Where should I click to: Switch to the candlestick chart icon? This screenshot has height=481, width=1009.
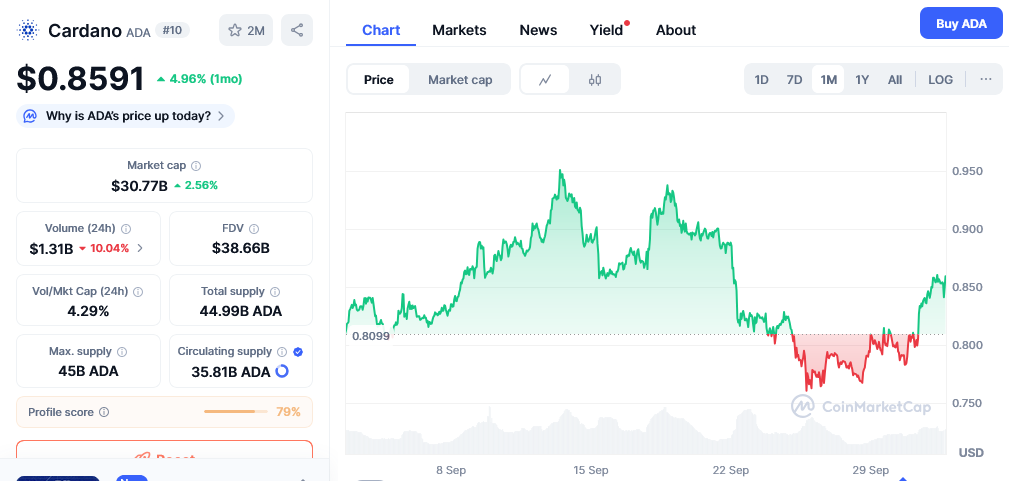click(x=595, y=80)
